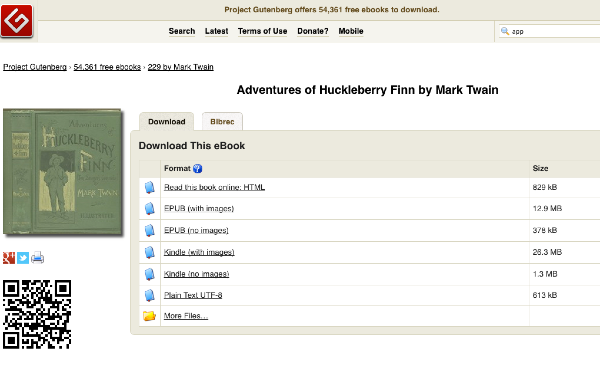Click book icon beside Kindle (no images)
The height and width of the screenshot is (367, 600).
(150, 274)
